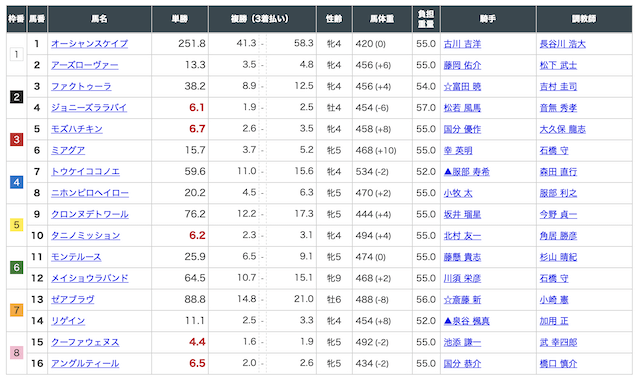The image size is (640, 381).
Task: Open jockey 幸 英明
Action: [x=458, y=150]
